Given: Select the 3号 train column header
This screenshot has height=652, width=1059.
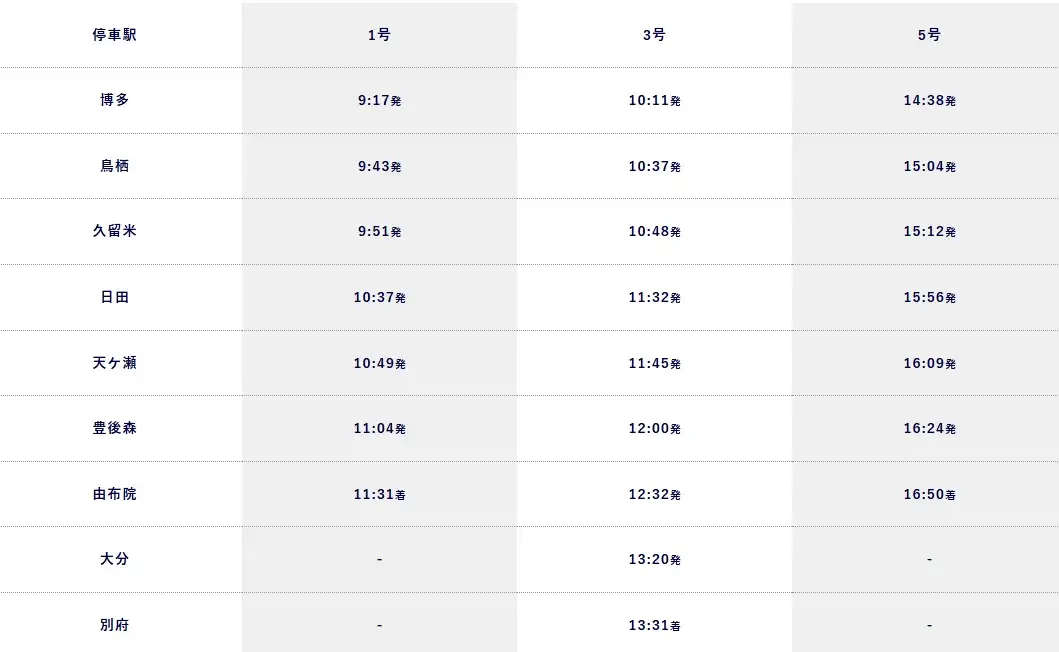Looking at the screenshot, I should pyautogui.click(x=654, y=35).
